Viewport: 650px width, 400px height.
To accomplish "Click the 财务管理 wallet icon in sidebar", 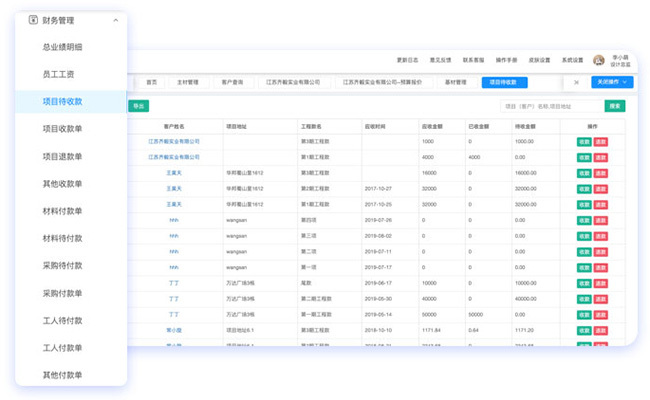I will (34, 19).
